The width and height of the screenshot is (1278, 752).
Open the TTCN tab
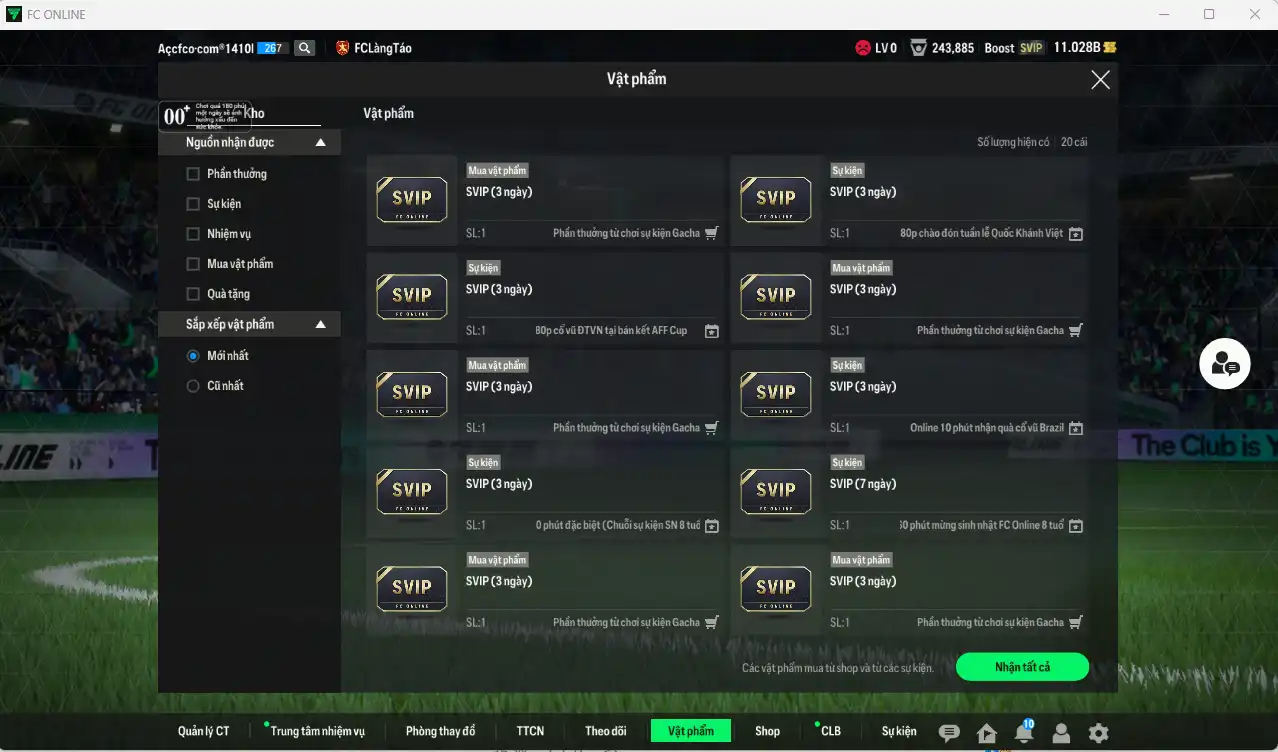530,731
